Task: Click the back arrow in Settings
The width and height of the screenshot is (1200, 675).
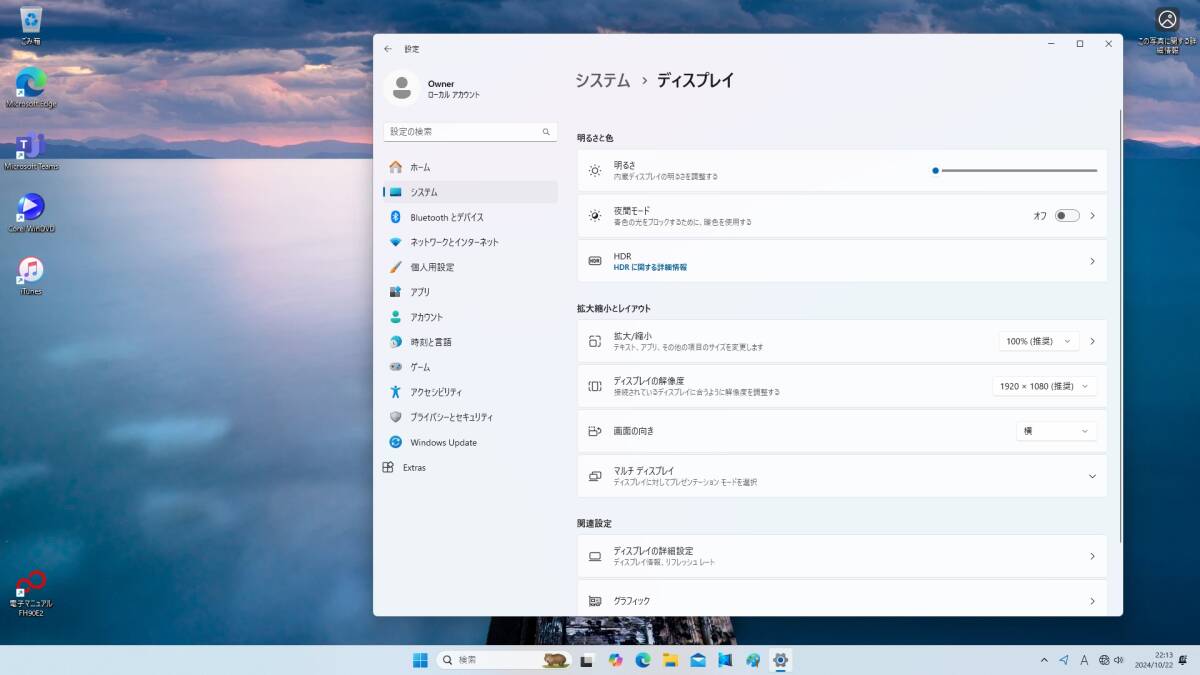Action: tap(388, 49)
